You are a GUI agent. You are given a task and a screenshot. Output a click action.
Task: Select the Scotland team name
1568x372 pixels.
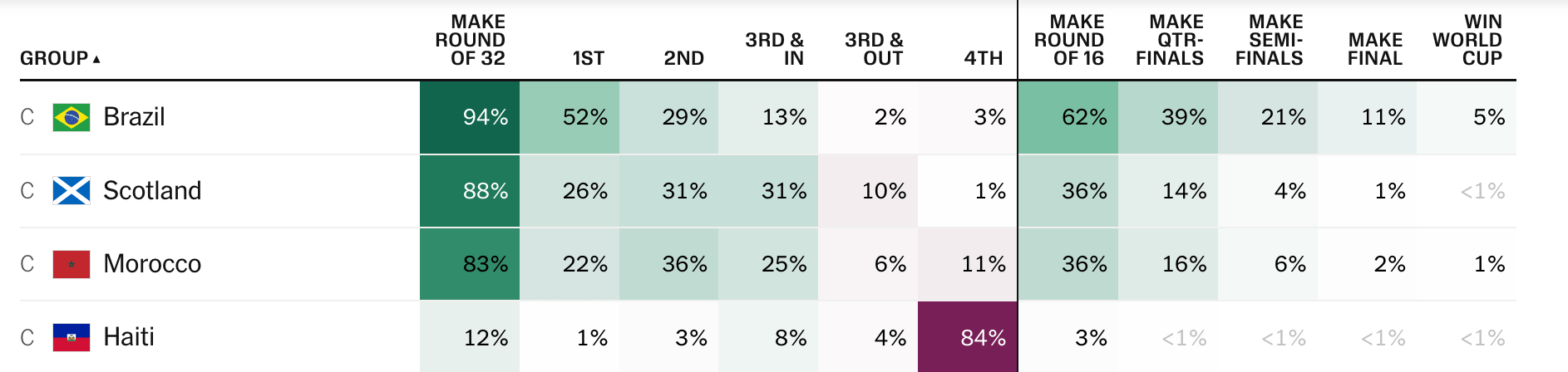tap(152, 190)
